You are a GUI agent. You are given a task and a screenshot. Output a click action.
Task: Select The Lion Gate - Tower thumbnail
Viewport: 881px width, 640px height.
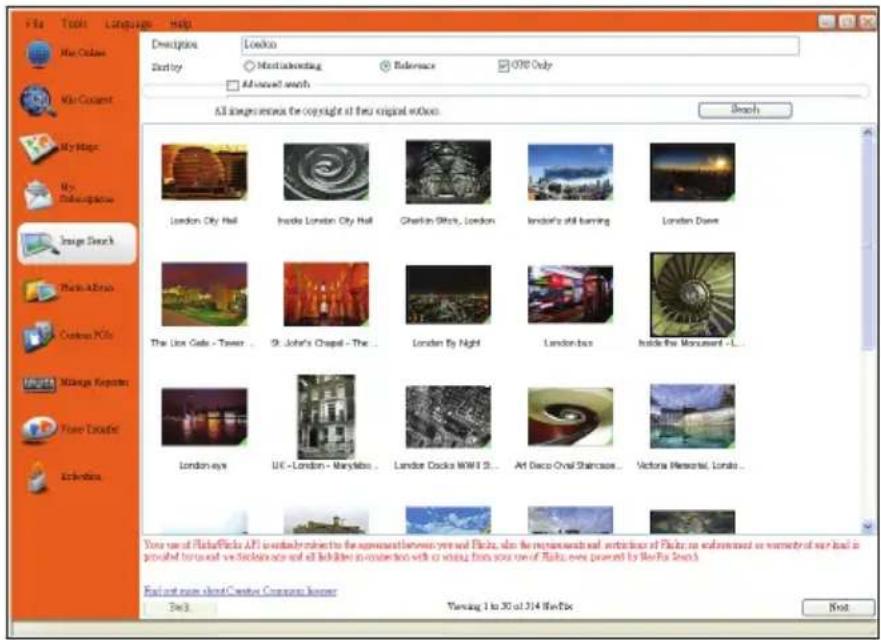pos(204,294)
